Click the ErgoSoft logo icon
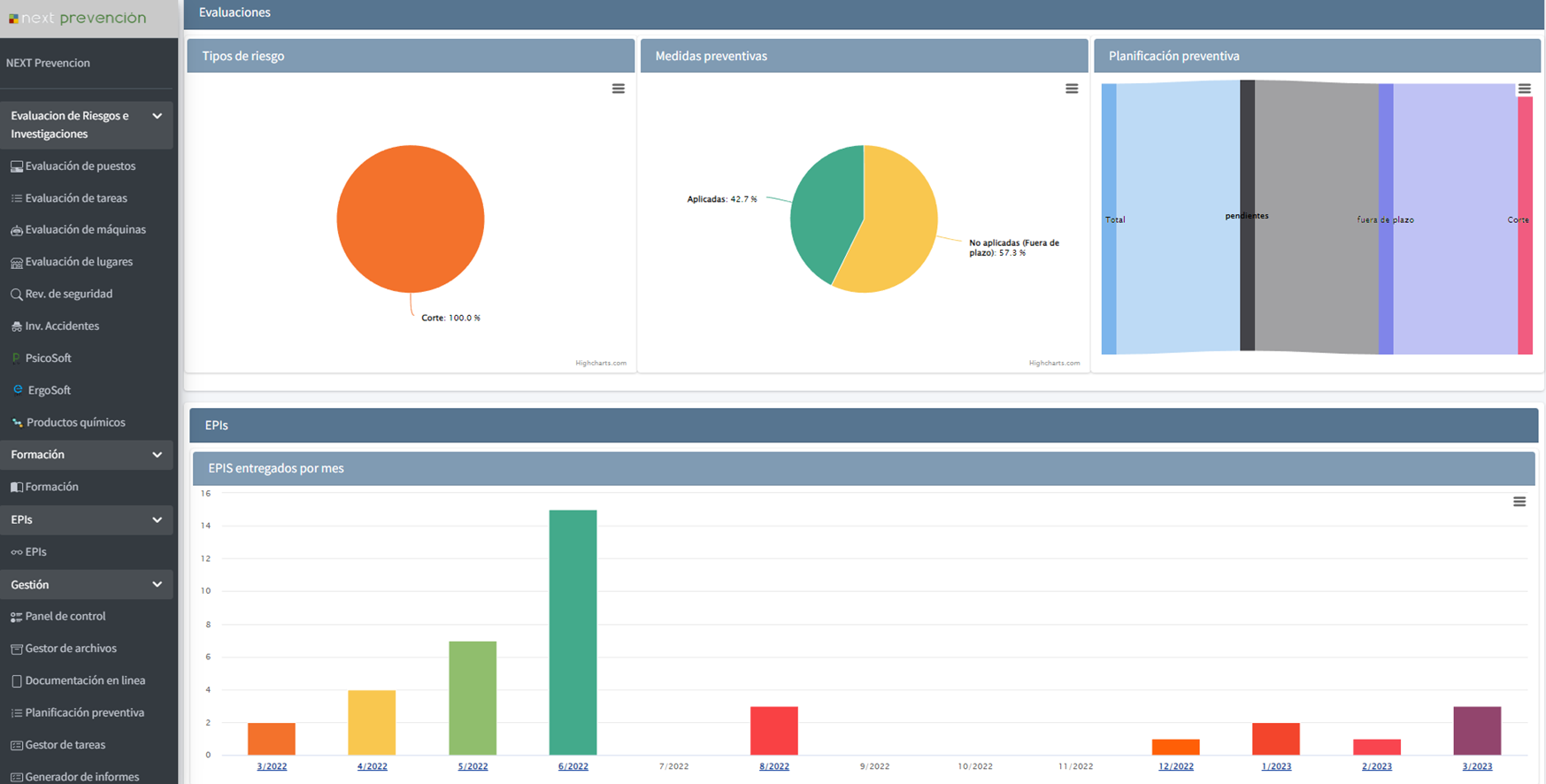Screen dimensions: 1546x784 pos(18,389)
